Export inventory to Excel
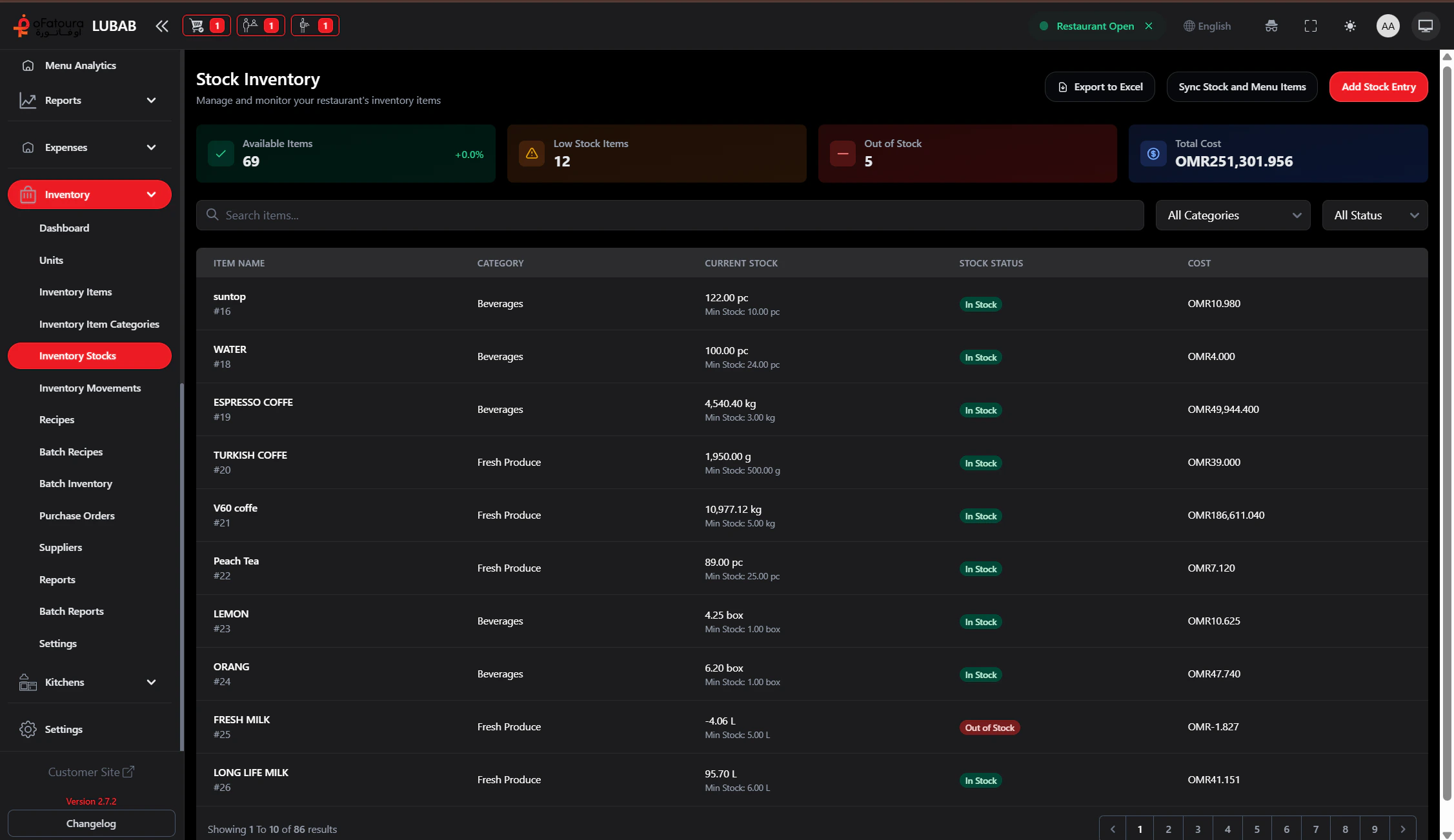The width and height of the screenshot is (1454, 840). 1100,86
